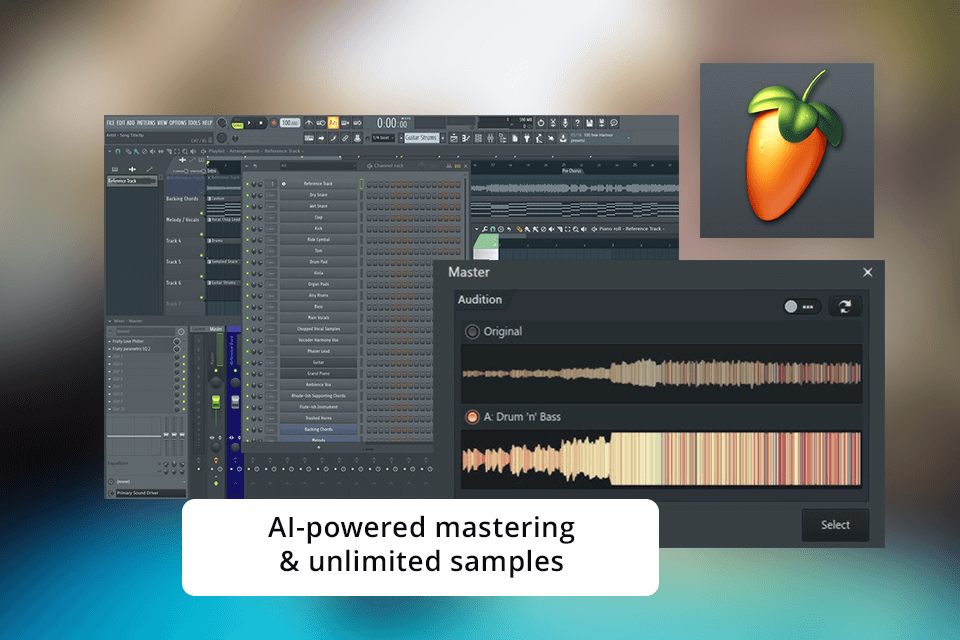Screen dimensions: 960x640
Task: Click the green Master mixer fader
Action: coord(216,402)
